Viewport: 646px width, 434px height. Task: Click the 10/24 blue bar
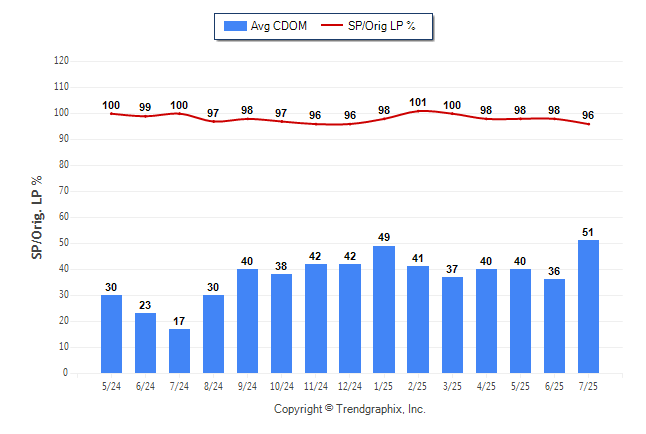click(x=281, y=324)
